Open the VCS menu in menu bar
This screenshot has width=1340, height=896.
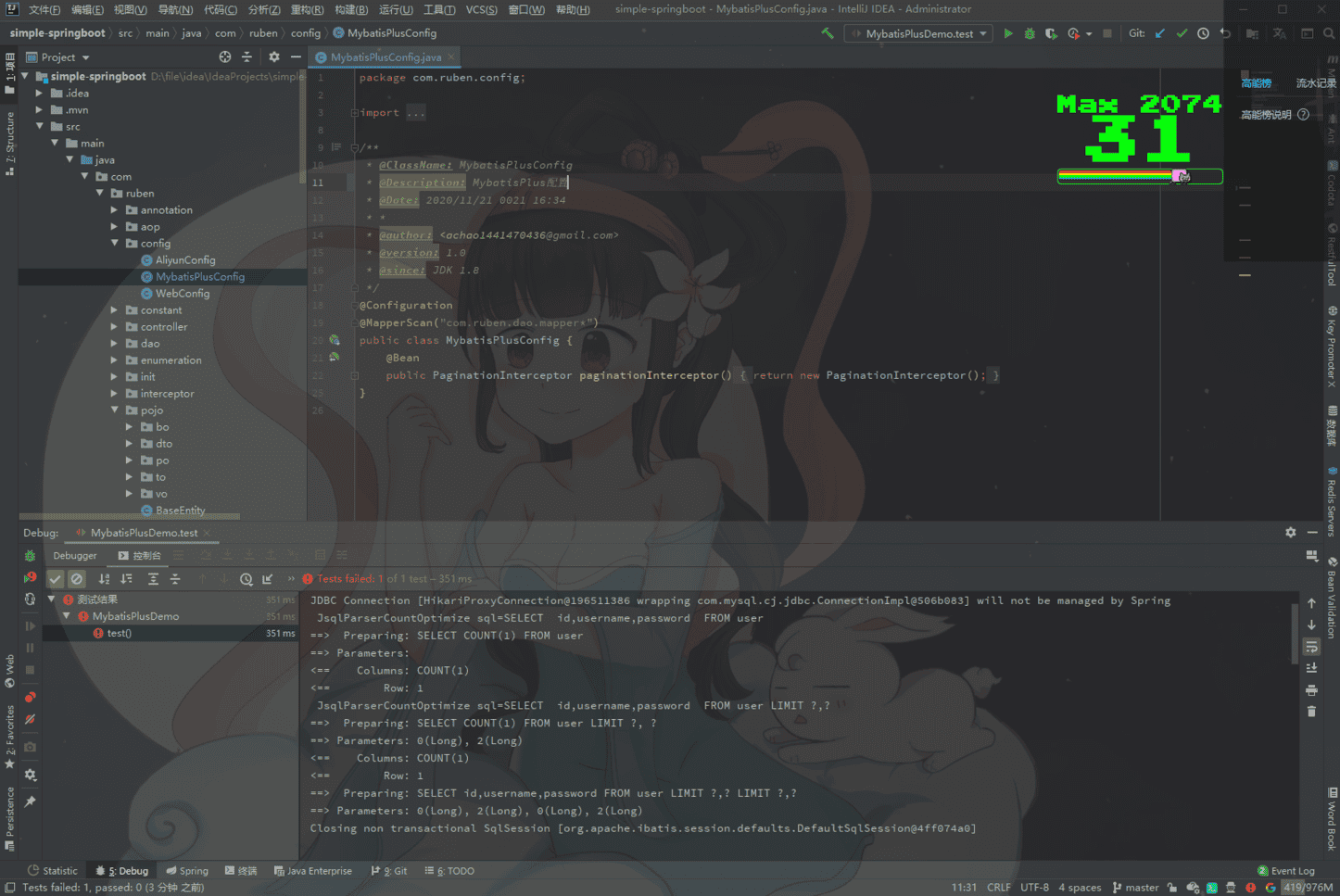click(481, 9)
